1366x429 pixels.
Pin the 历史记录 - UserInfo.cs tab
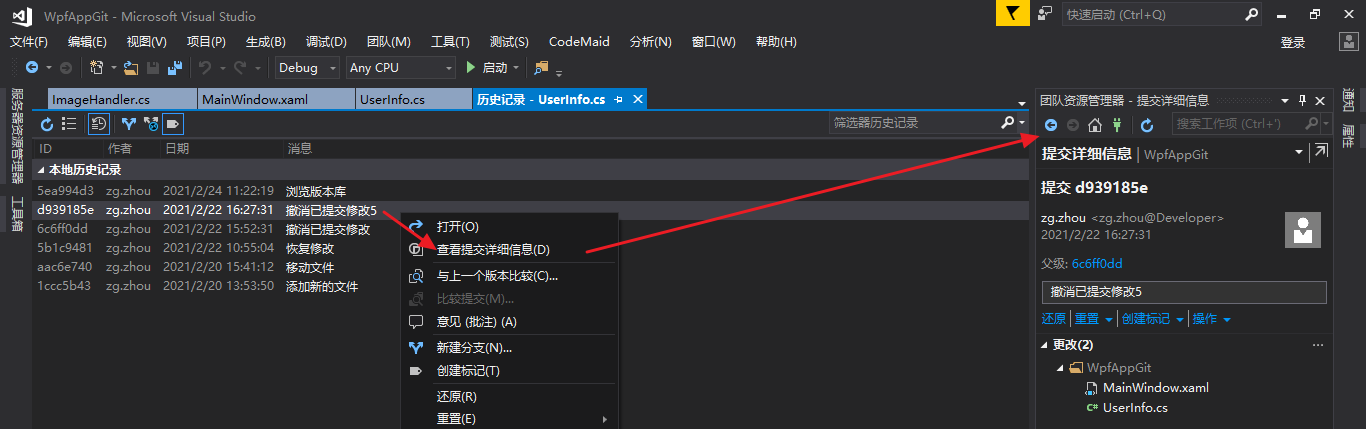619,99
